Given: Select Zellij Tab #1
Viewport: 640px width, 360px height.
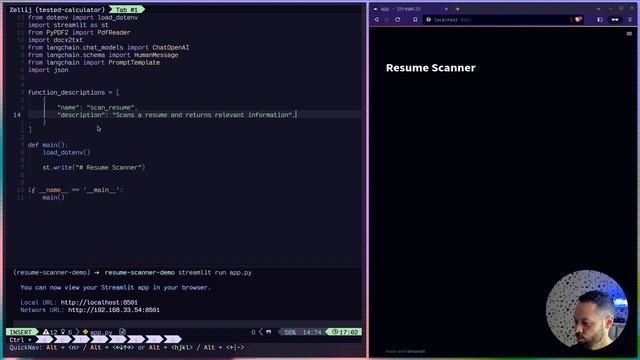Looking at the screenshot, I should tap(127, 9).
